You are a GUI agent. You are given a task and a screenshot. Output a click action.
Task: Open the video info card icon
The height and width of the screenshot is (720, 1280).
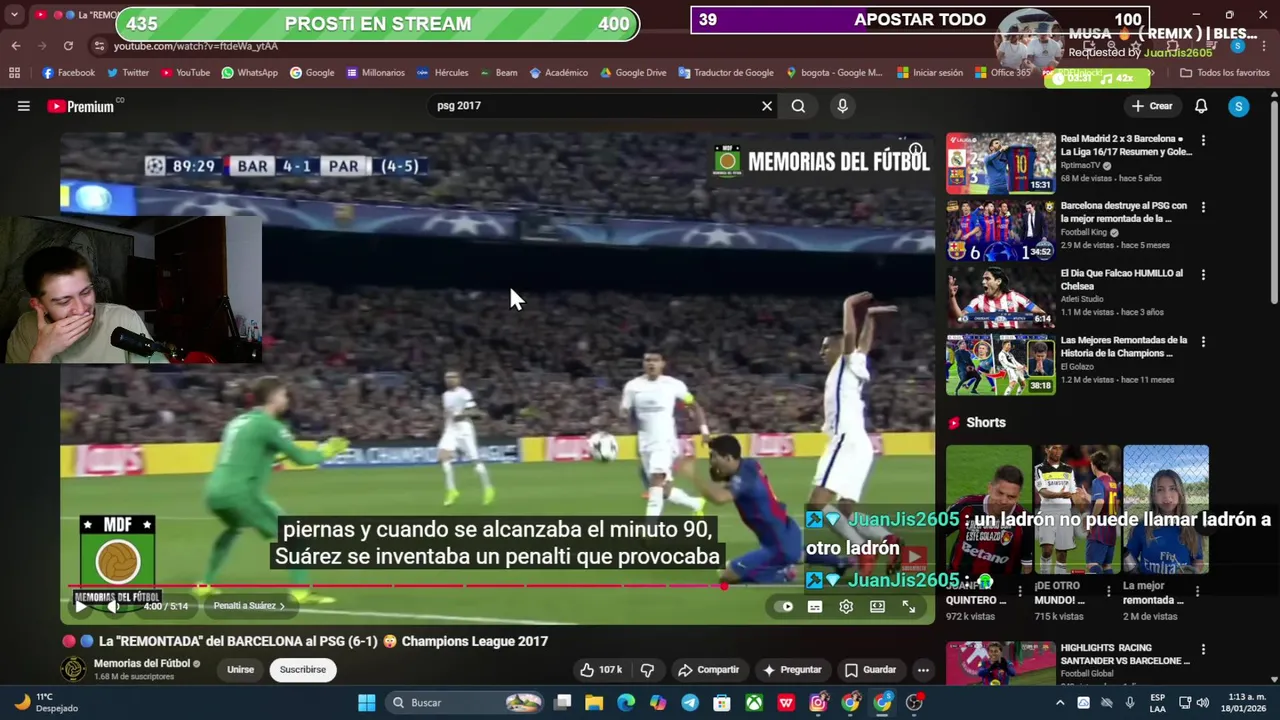pos(915,150)
